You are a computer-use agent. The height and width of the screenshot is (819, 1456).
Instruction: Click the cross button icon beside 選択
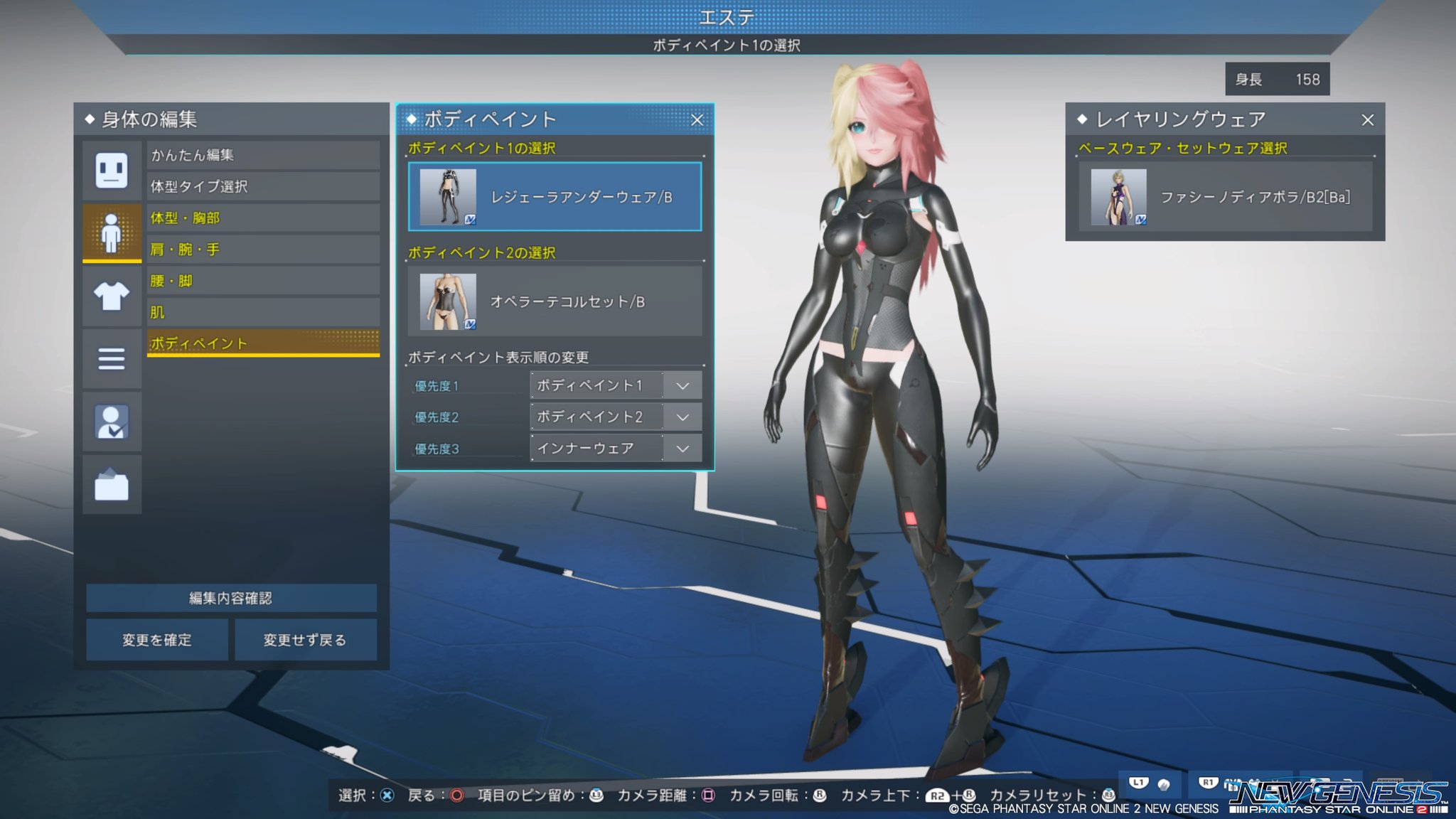tap(387, 796)
